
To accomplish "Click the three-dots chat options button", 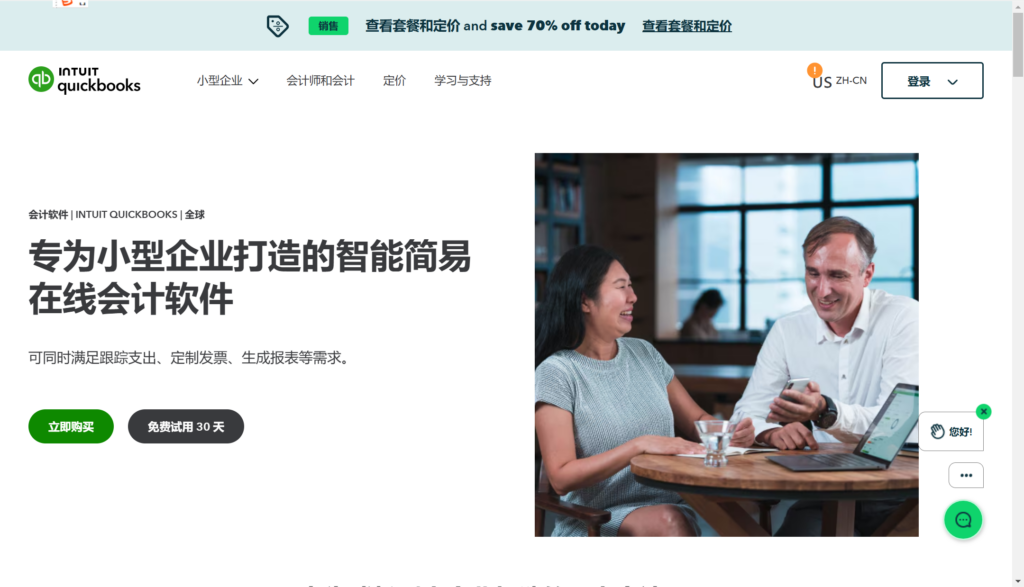I will click(x=966, y=475).
